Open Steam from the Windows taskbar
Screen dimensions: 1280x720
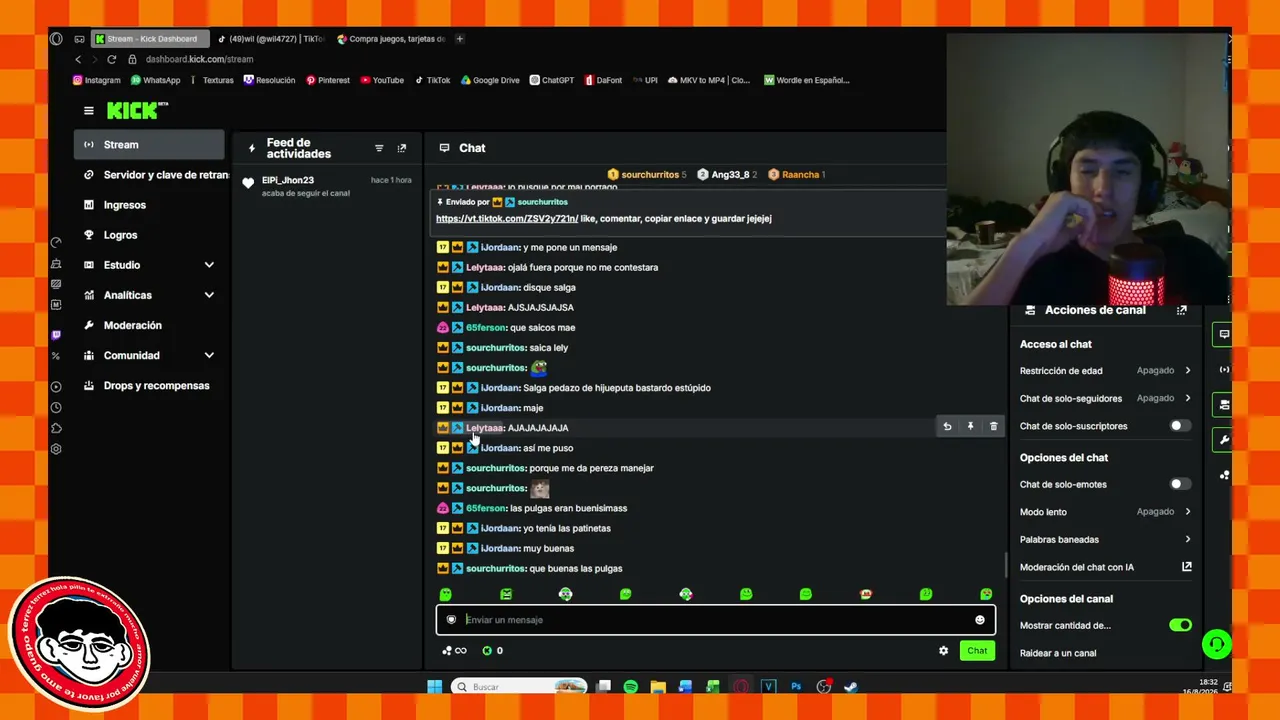[851, 687]
